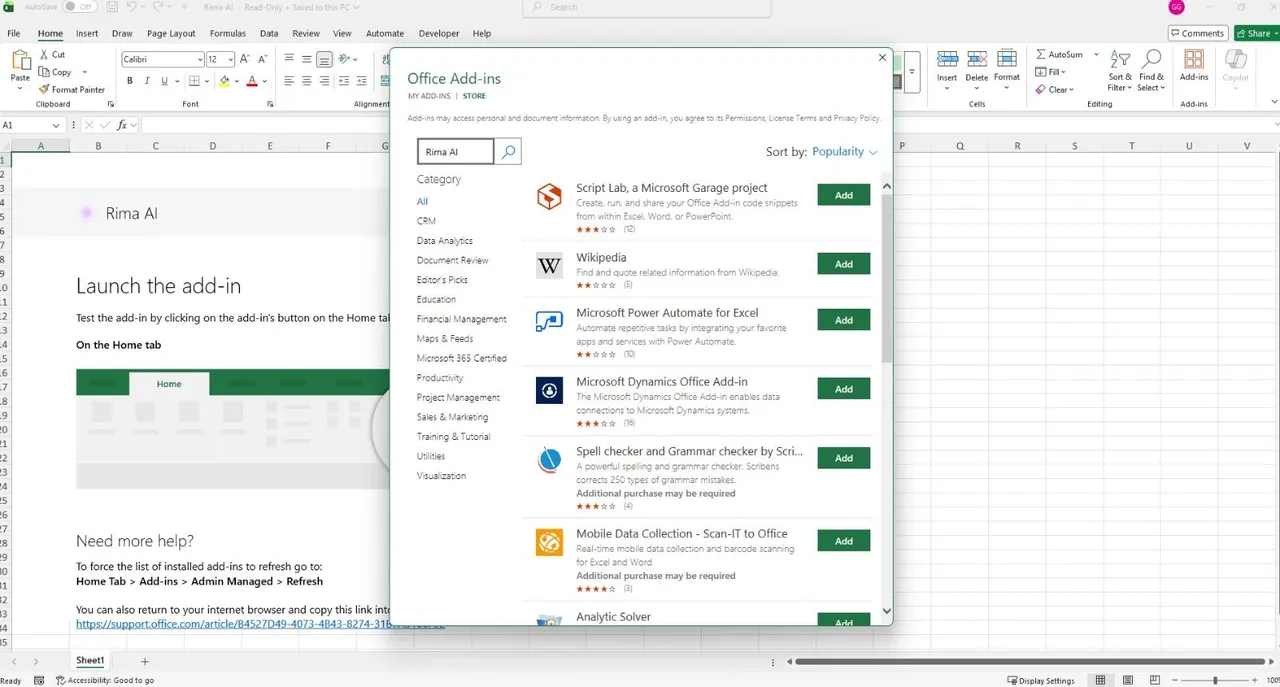Switch to the Developer tab

tap(439, 33)
